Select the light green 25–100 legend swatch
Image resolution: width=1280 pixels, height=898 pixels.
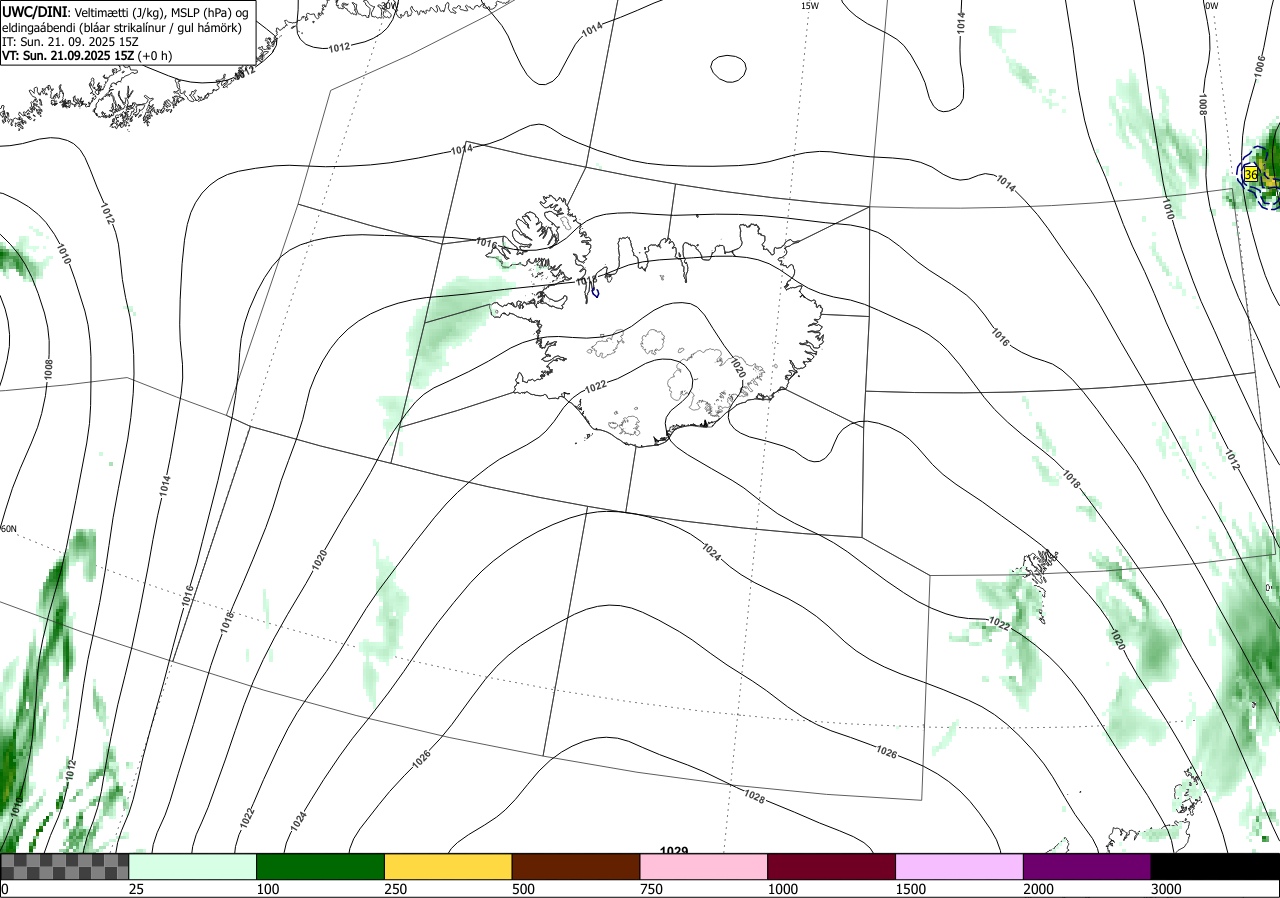pyautogui.click(x=193, y=866)
